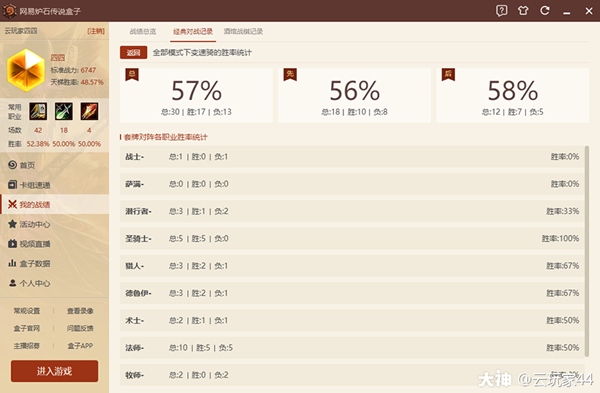Click the 卡组速递 deck icon
The height and width of the screenshot is (393, 600).
12,185
